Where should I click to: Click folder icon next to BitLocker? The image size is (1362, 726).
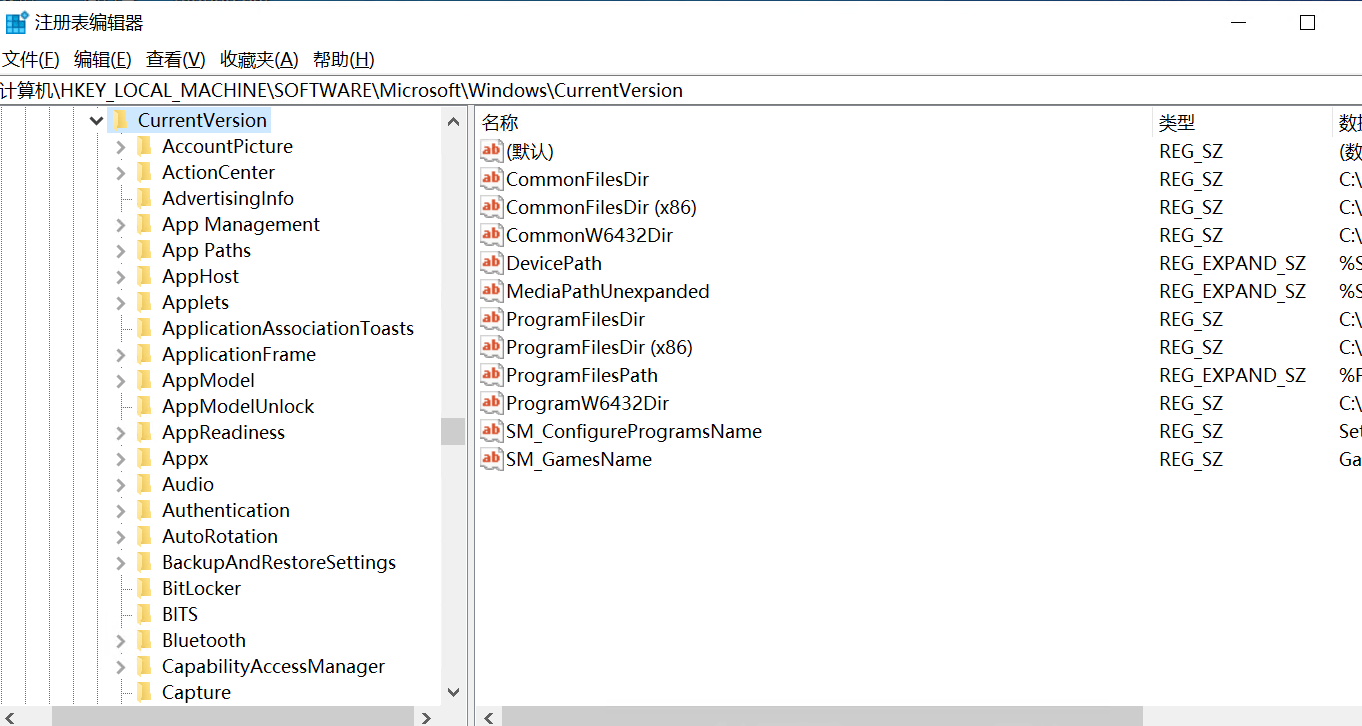tap(145, 588)
